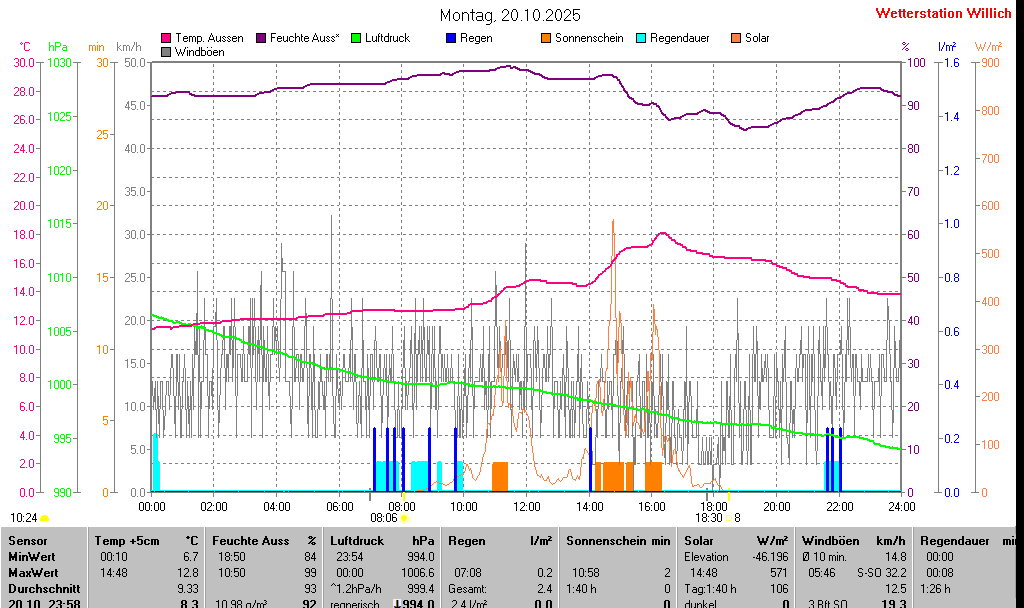
Task: Click the blue Regen legend swatch
Action: pos(451,38)
